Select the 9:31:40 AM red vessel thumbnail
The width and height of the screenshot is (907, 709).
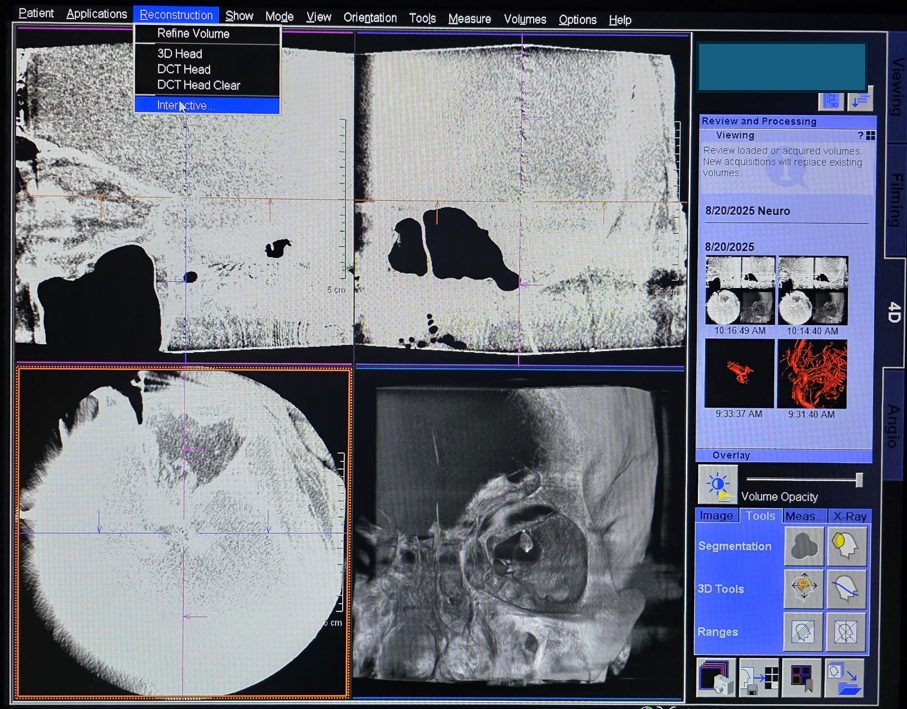coord(812,374)
